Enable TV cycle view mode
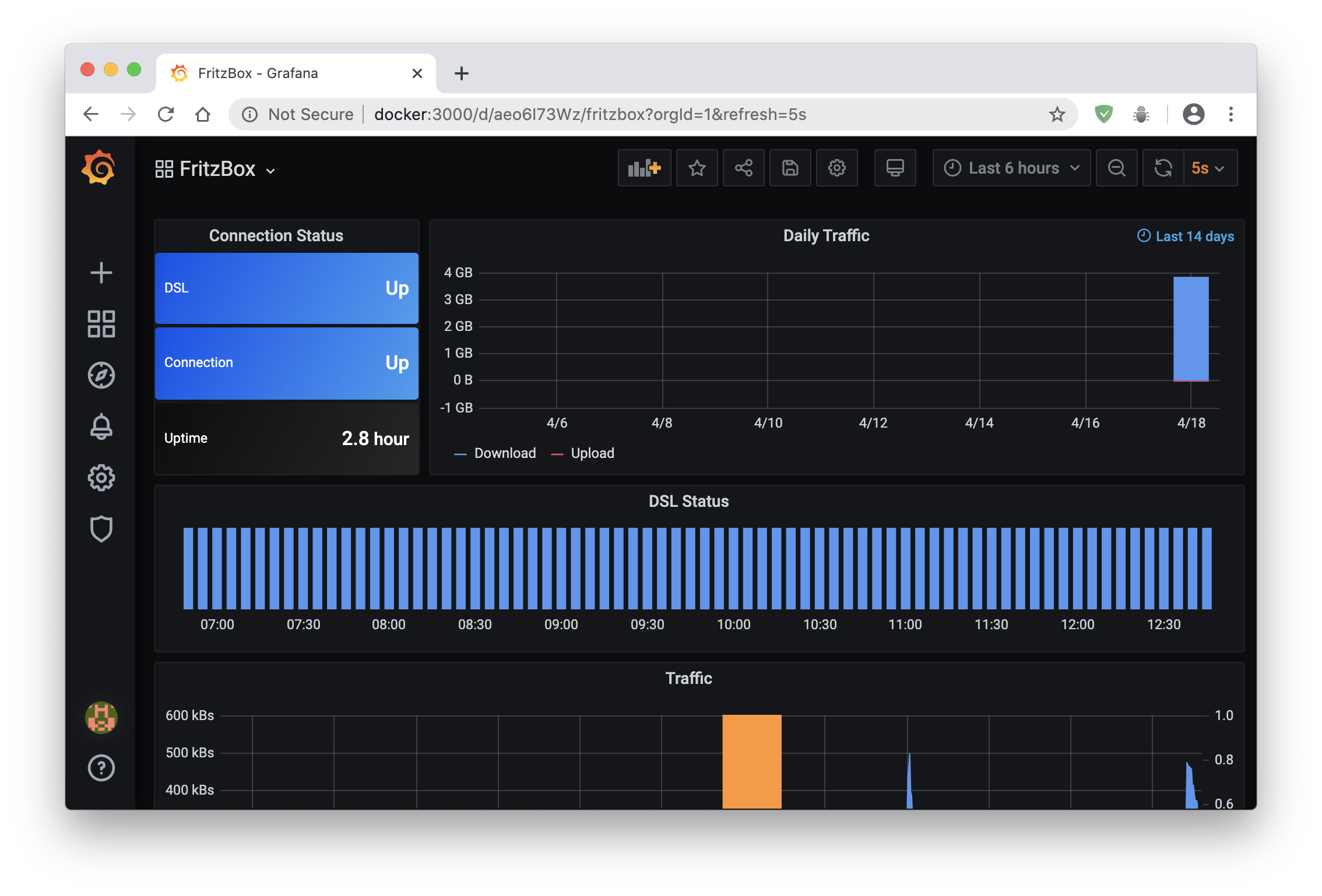 point(895,168)
